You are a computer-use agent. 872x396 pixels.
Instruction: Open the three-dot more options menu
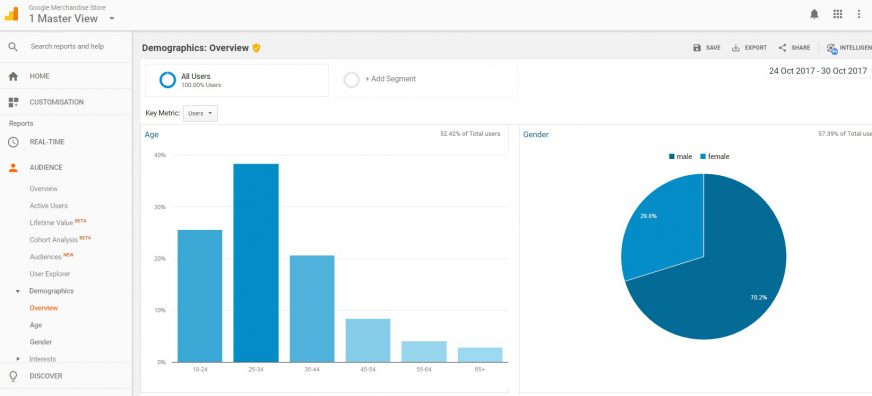859,14
